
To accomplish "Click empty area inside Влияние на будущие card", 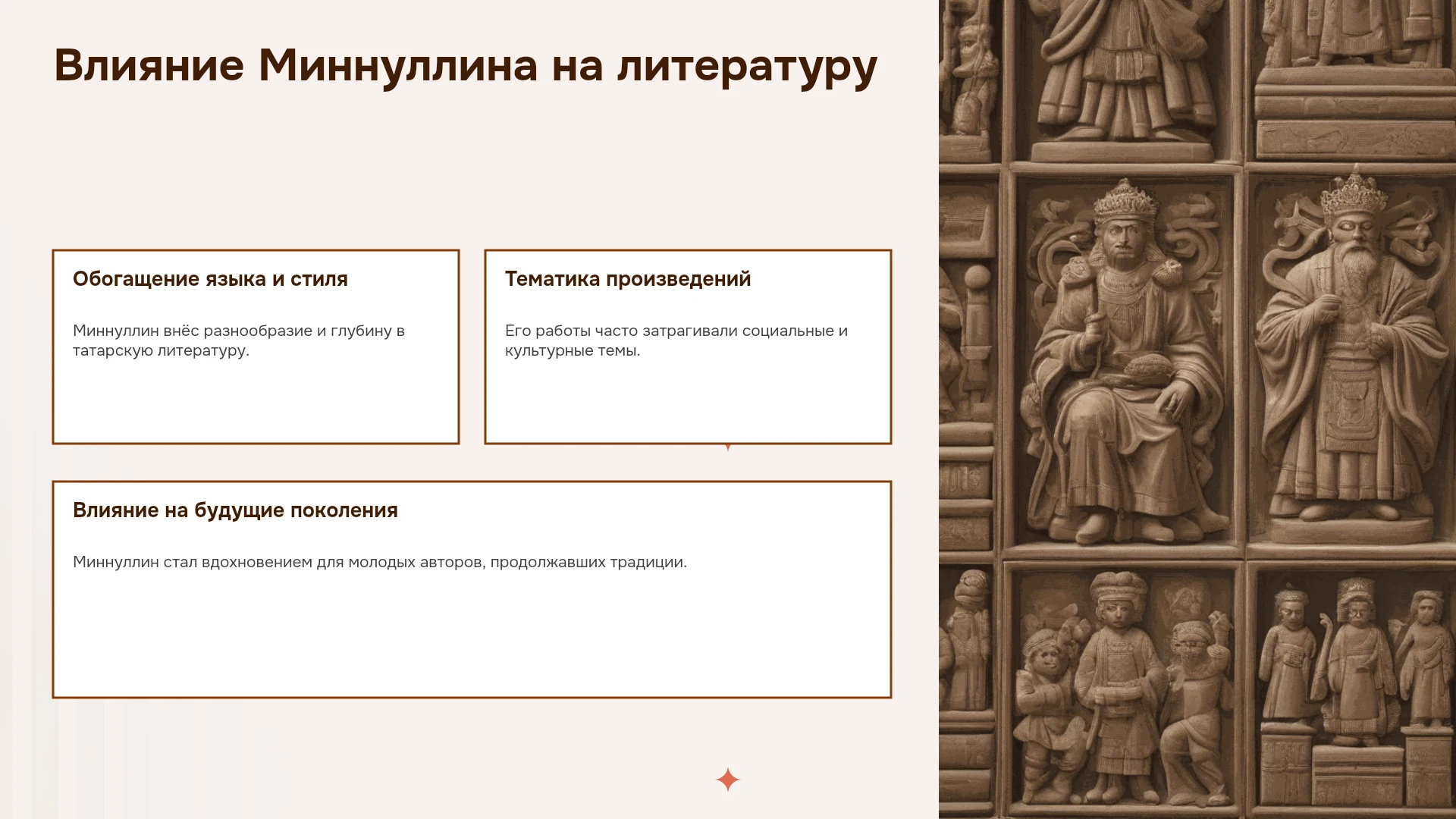I will (472, 637).
